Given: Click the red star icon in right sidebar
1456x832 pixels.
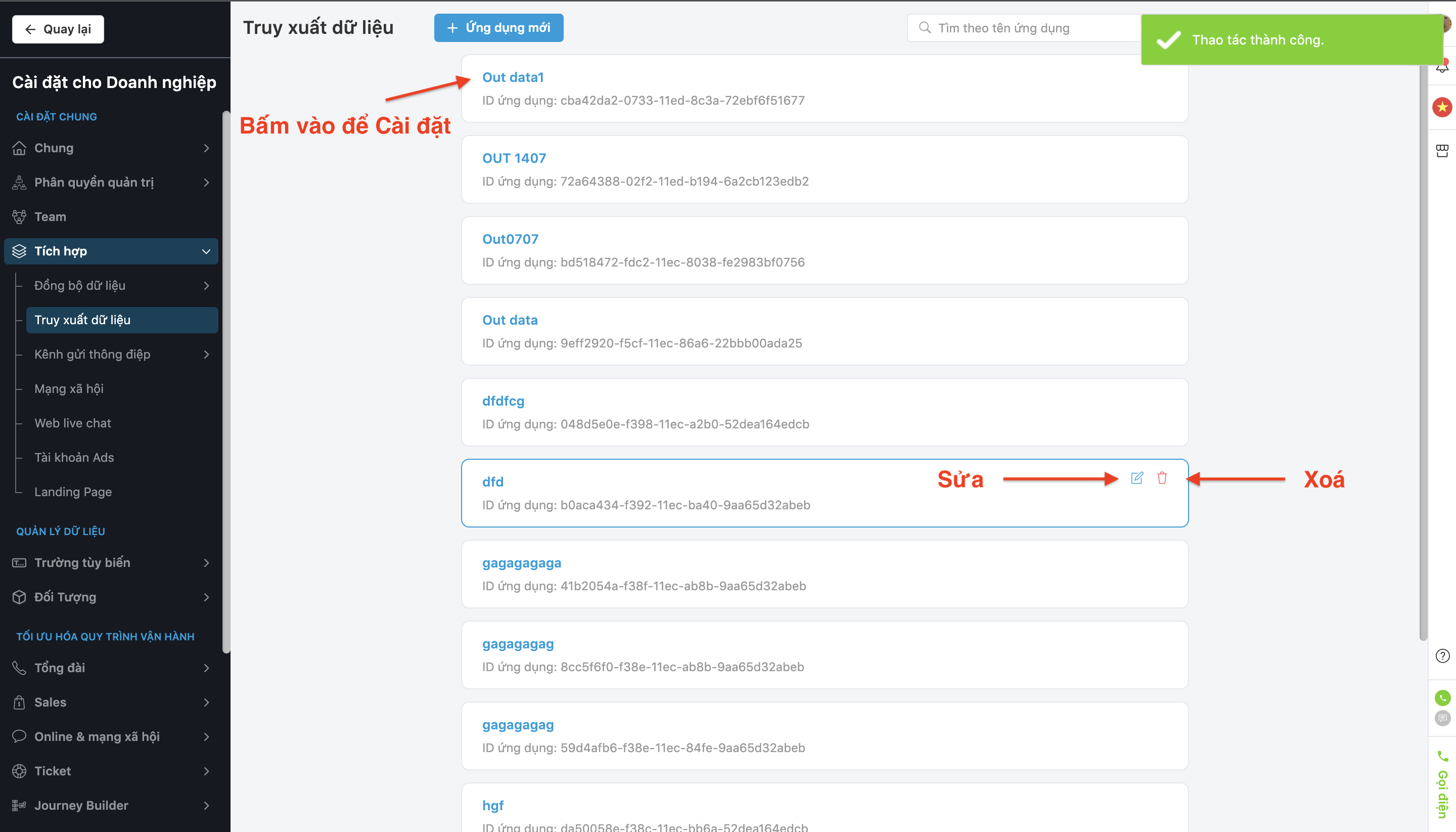Looking at the screenshot, I should pos(1442,107).
